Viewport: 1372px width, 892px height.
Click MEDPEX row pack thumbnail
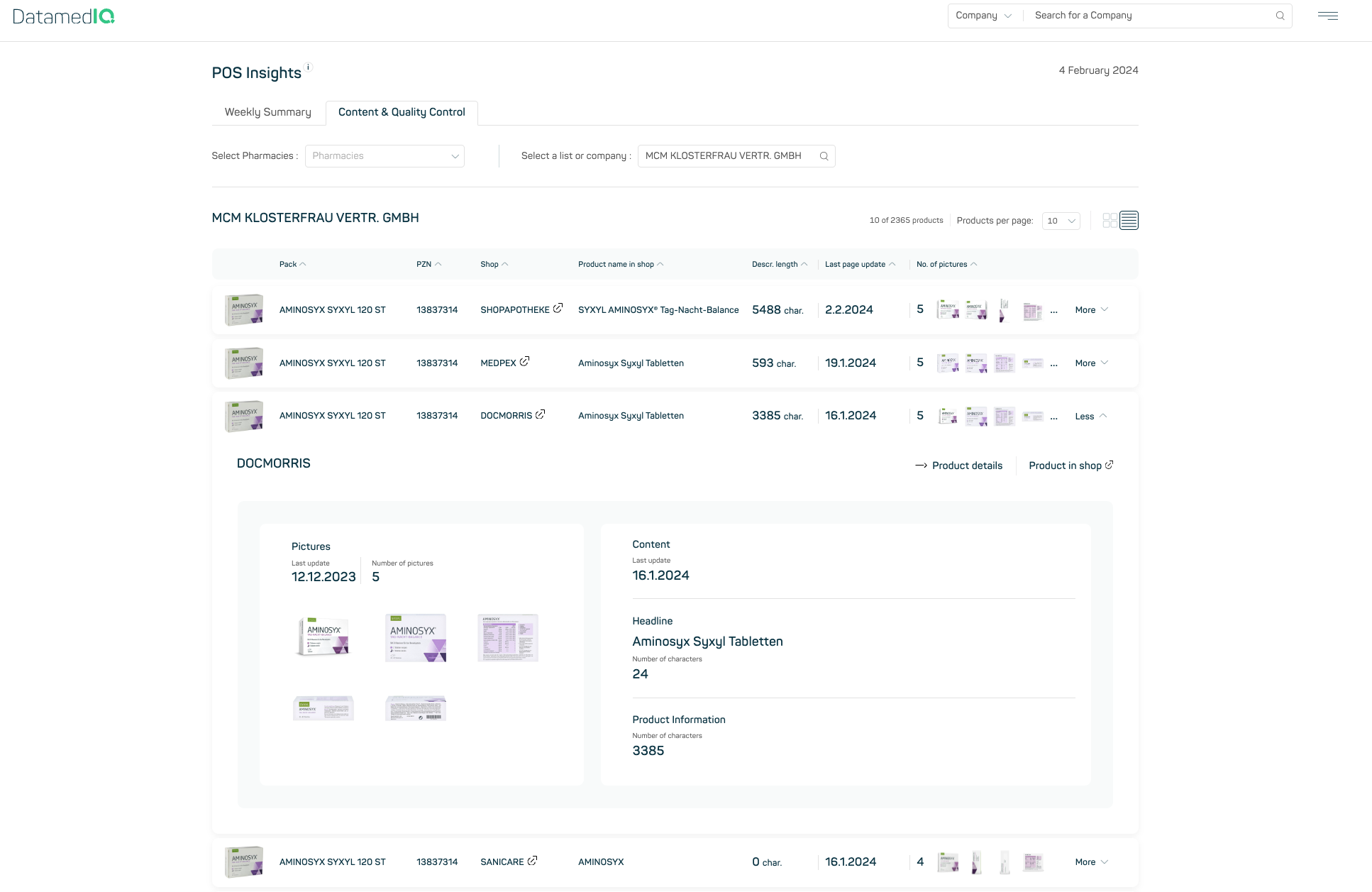coord(244,363)
